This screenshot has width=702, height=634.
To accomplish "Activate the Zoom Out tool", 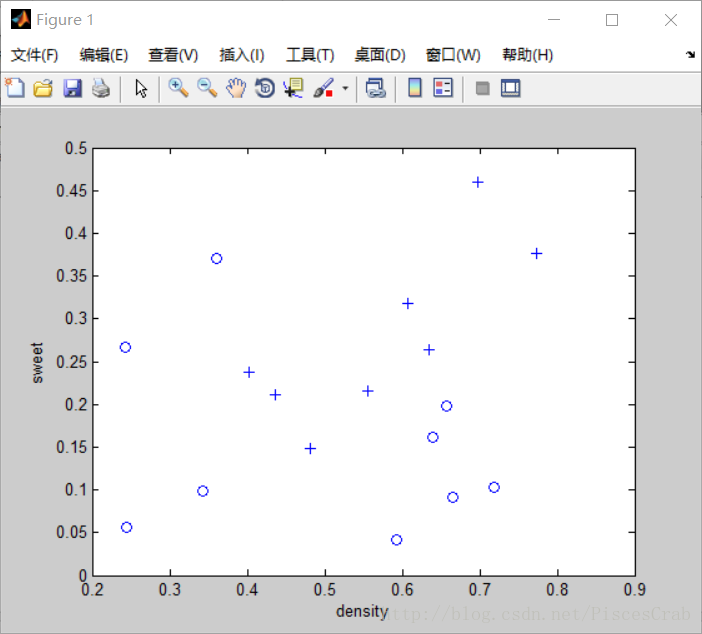I will click(207, 88).
